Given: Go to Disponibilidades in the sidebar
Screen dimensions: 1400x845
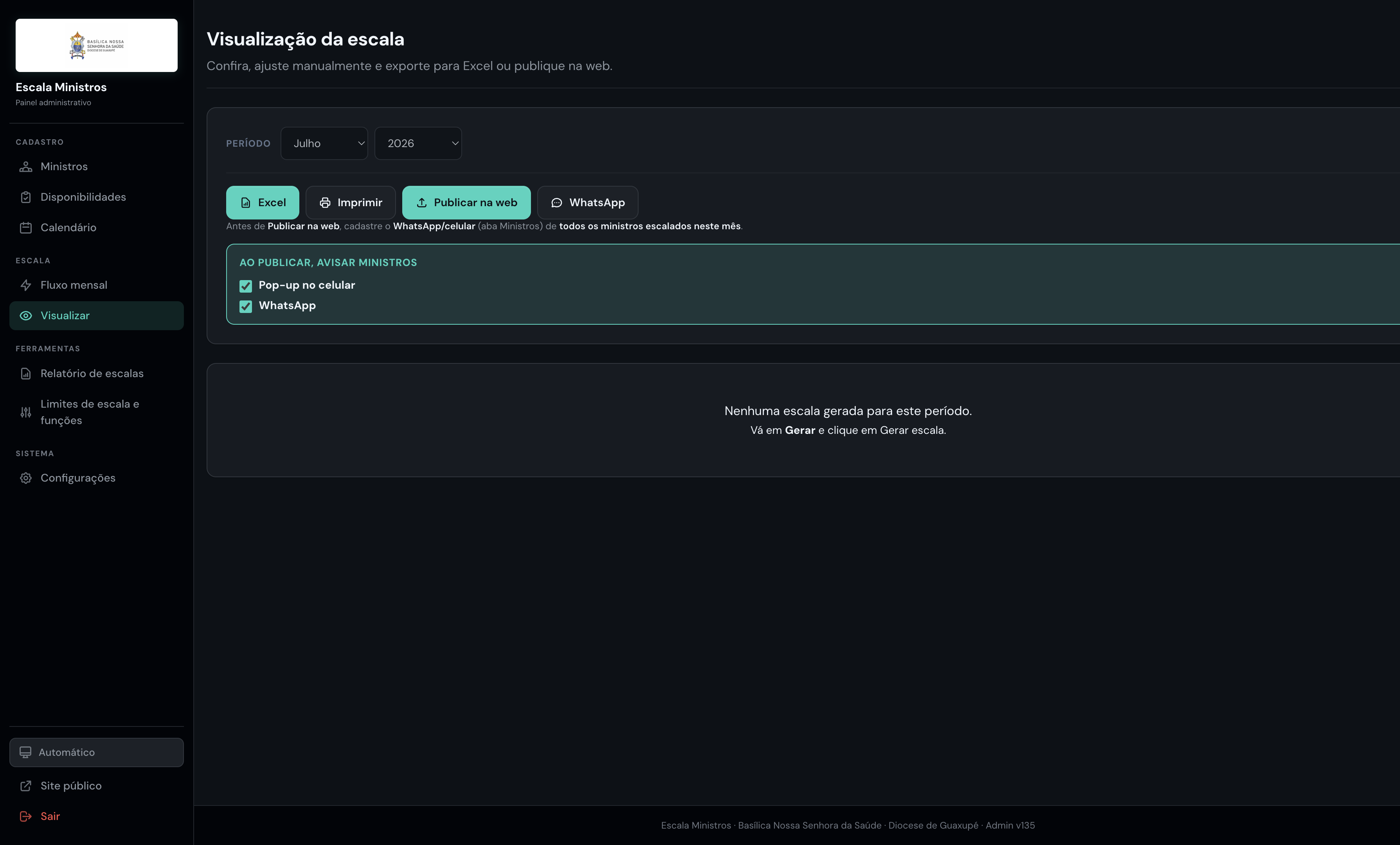Looking at the screenshot, I should click(x=97, y=197).
